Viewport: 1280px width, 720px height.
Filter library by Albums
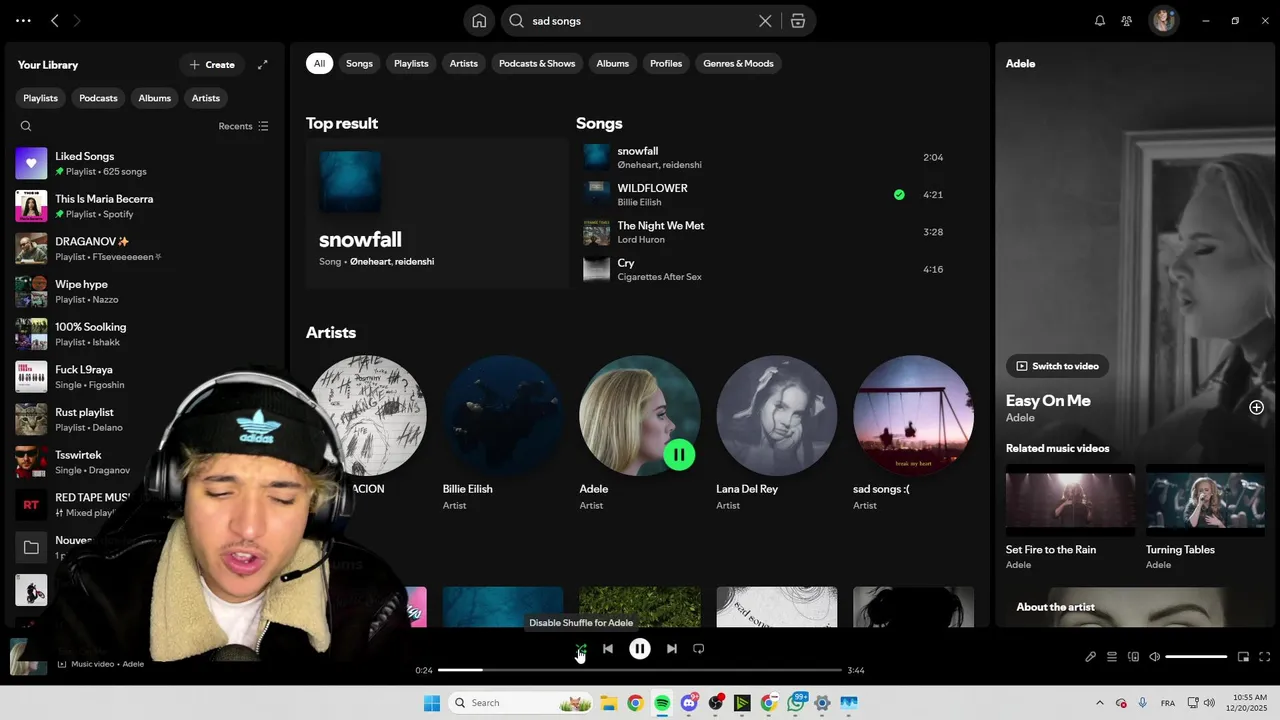[x=154, y=98]
